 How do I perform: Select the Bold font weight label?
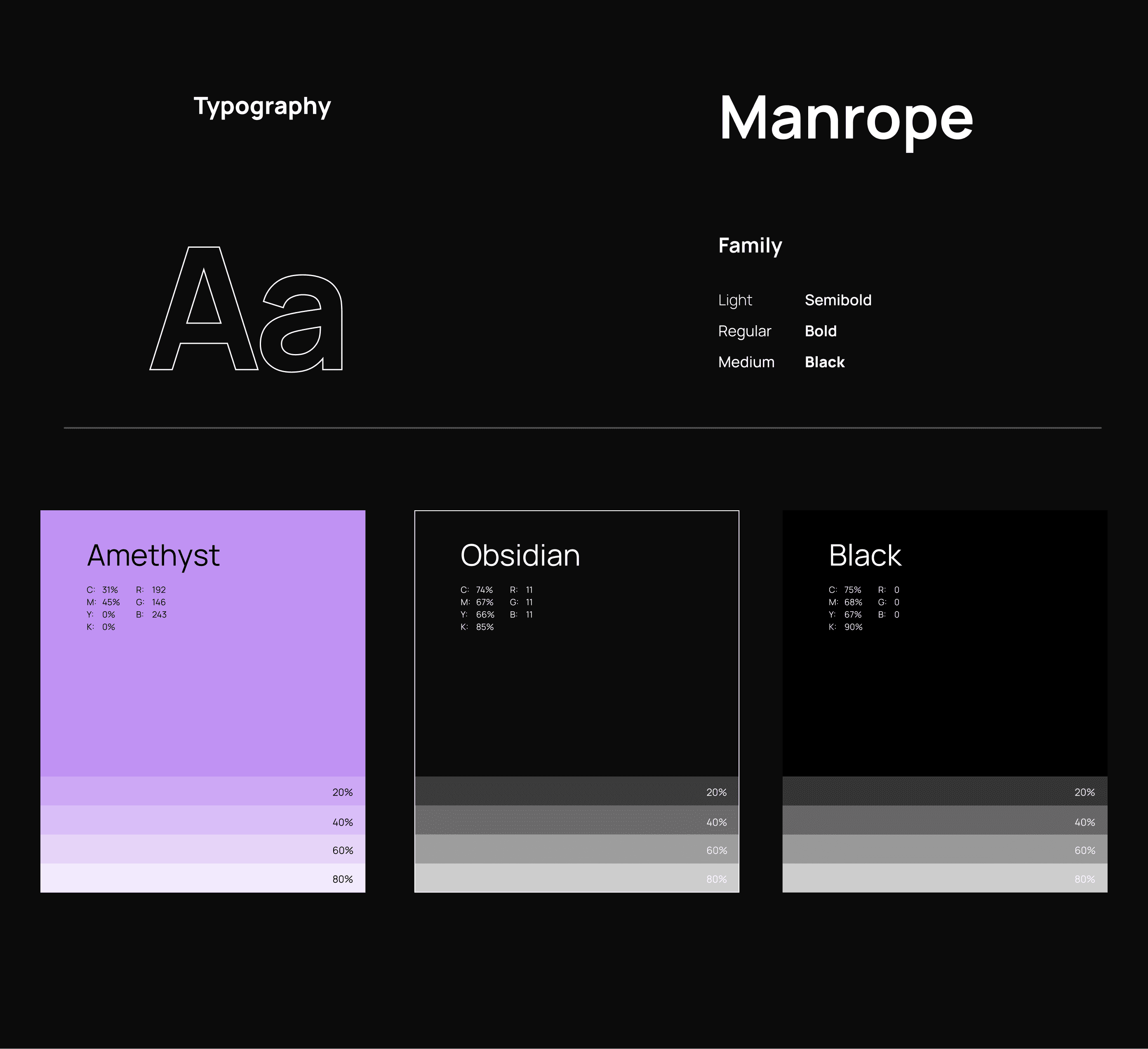tap(821, 331)
